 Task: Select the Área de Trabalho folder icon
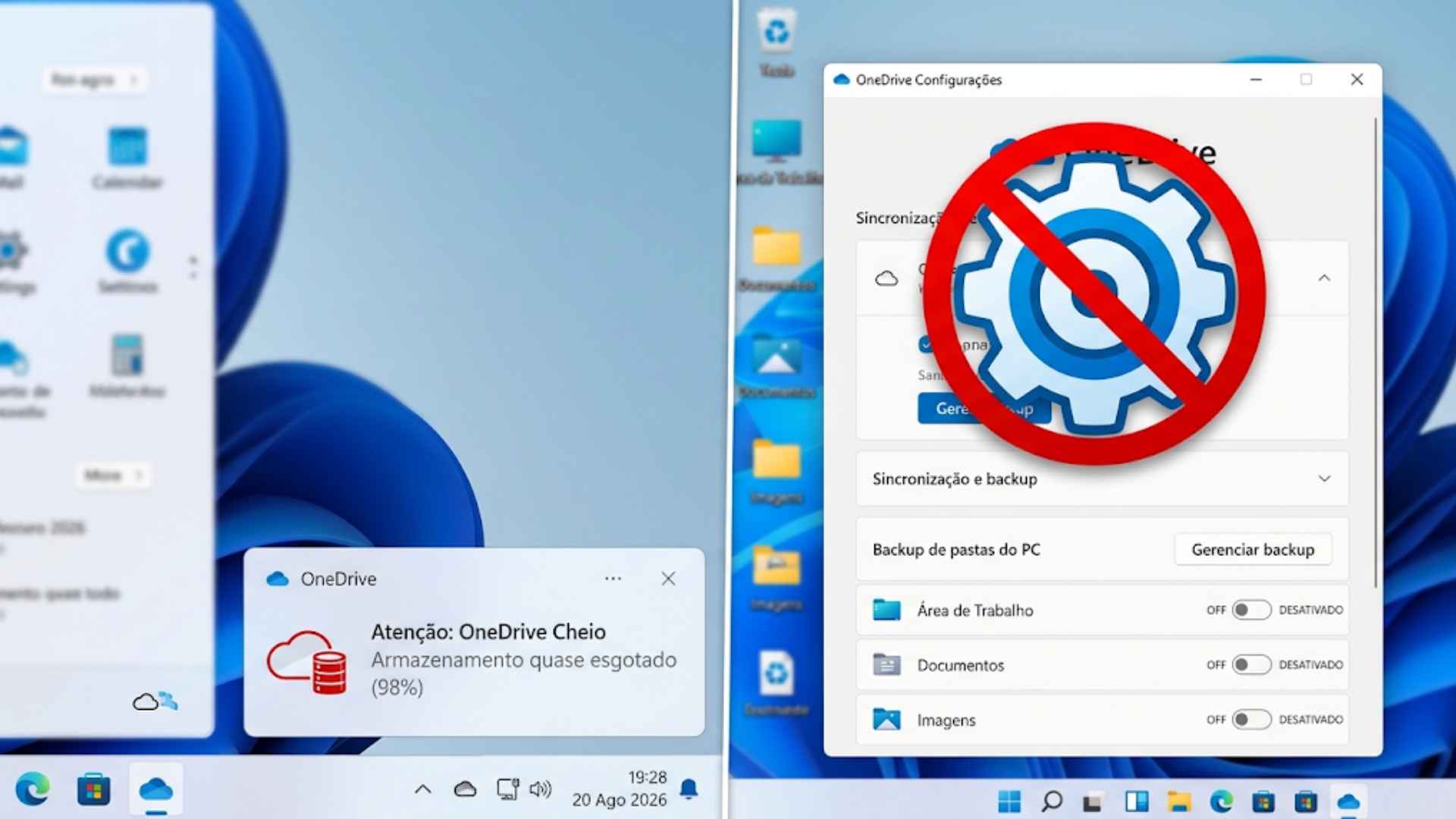tap(886, 610)
